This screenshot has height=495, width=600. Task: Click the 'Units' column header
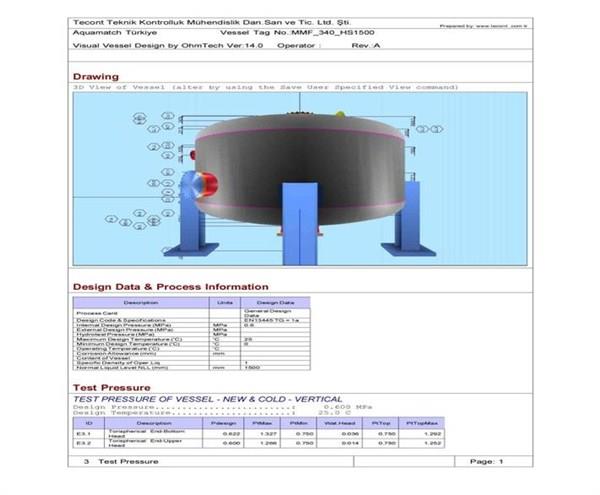[225, 303]
